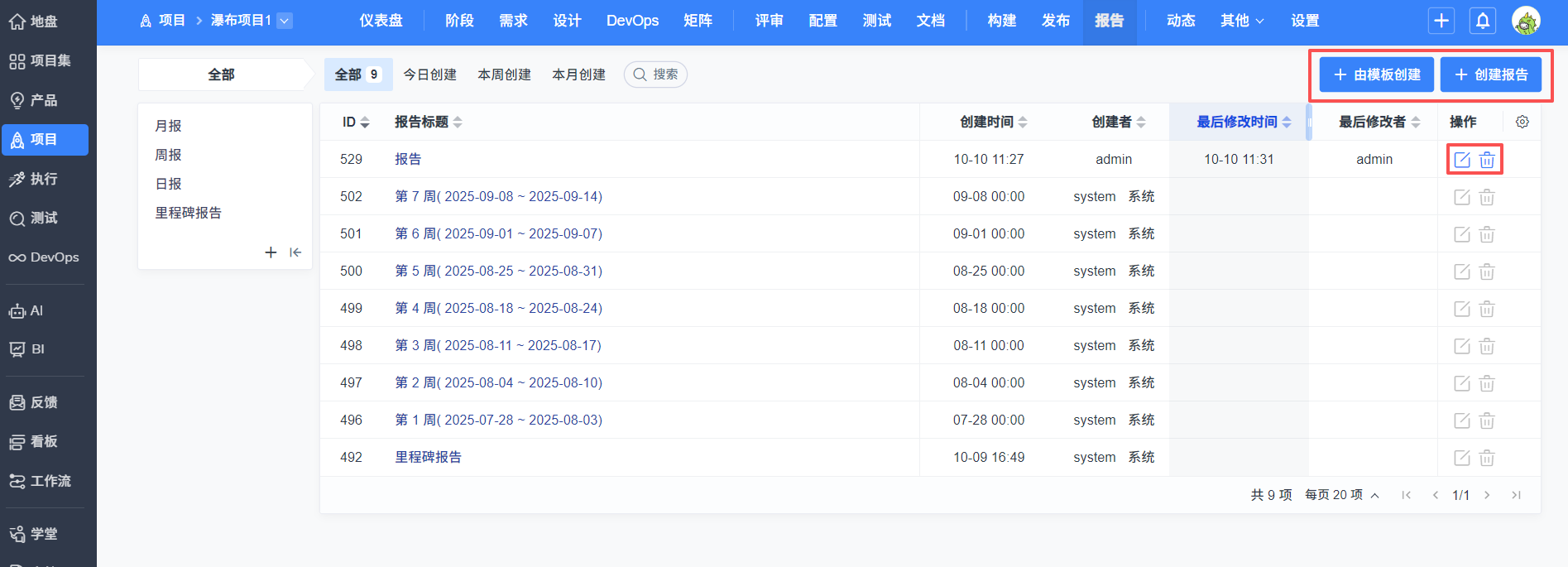
Task: Expand the 瀑布项目1 project switcher dropdown
Action: pos(285,21)
